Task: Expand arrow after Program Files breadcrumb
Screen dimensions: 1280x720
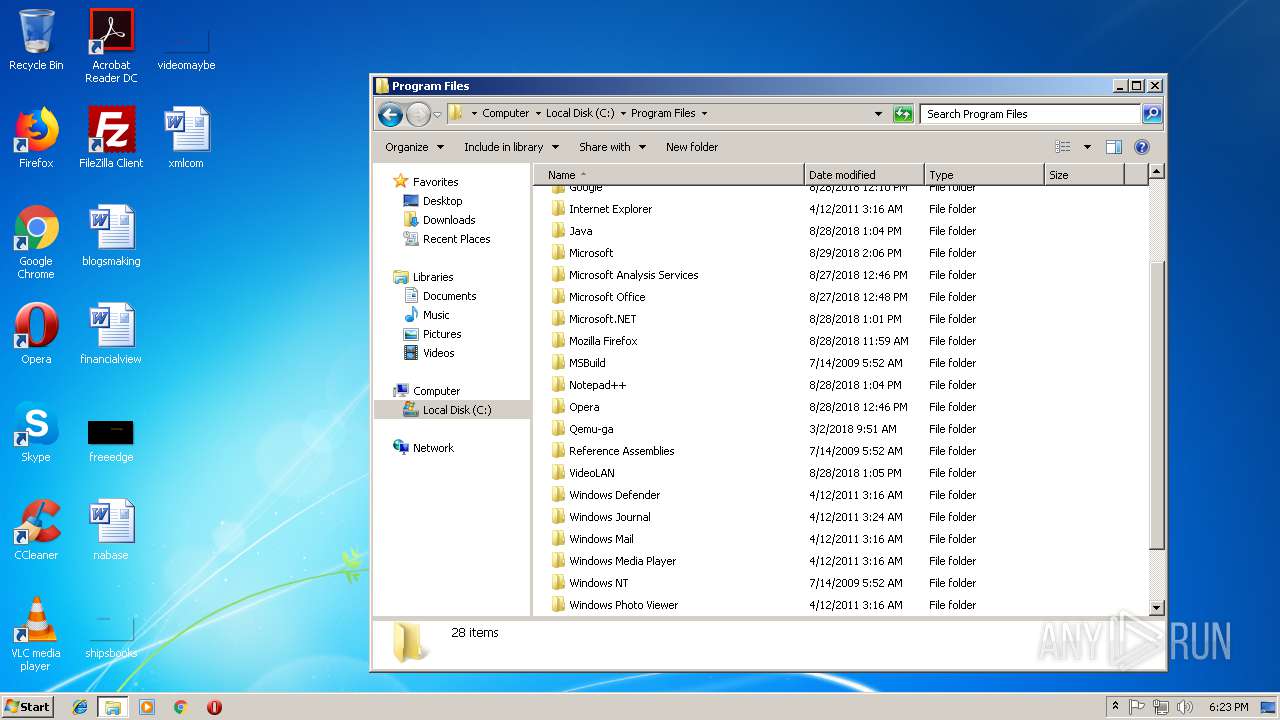Action: click(x=704, y=114)
